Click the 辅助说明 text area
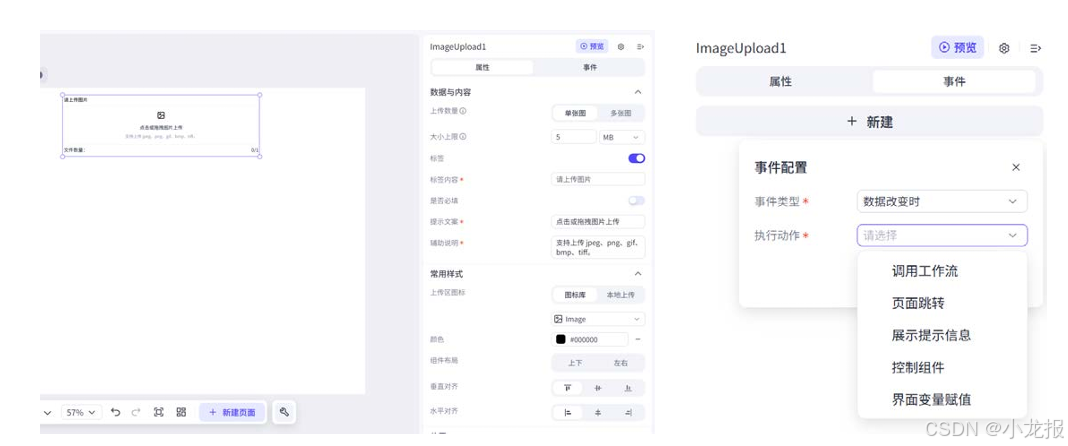 coord(598,247)
